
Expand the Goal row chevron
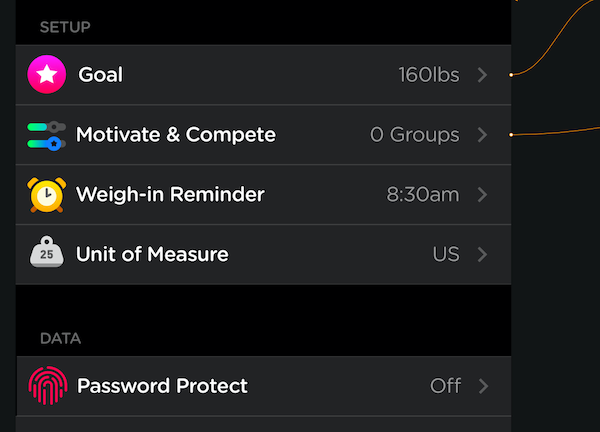pos(482,75)
